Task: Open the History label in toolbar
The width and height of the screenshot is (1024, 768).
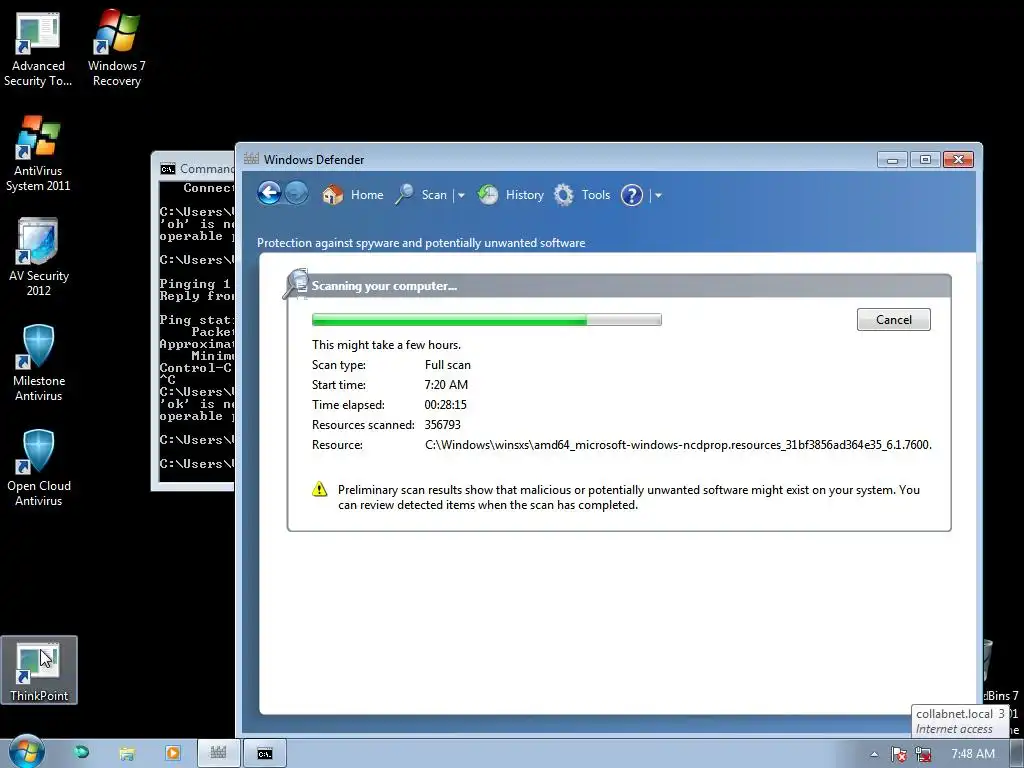Action: coord(524,195)
